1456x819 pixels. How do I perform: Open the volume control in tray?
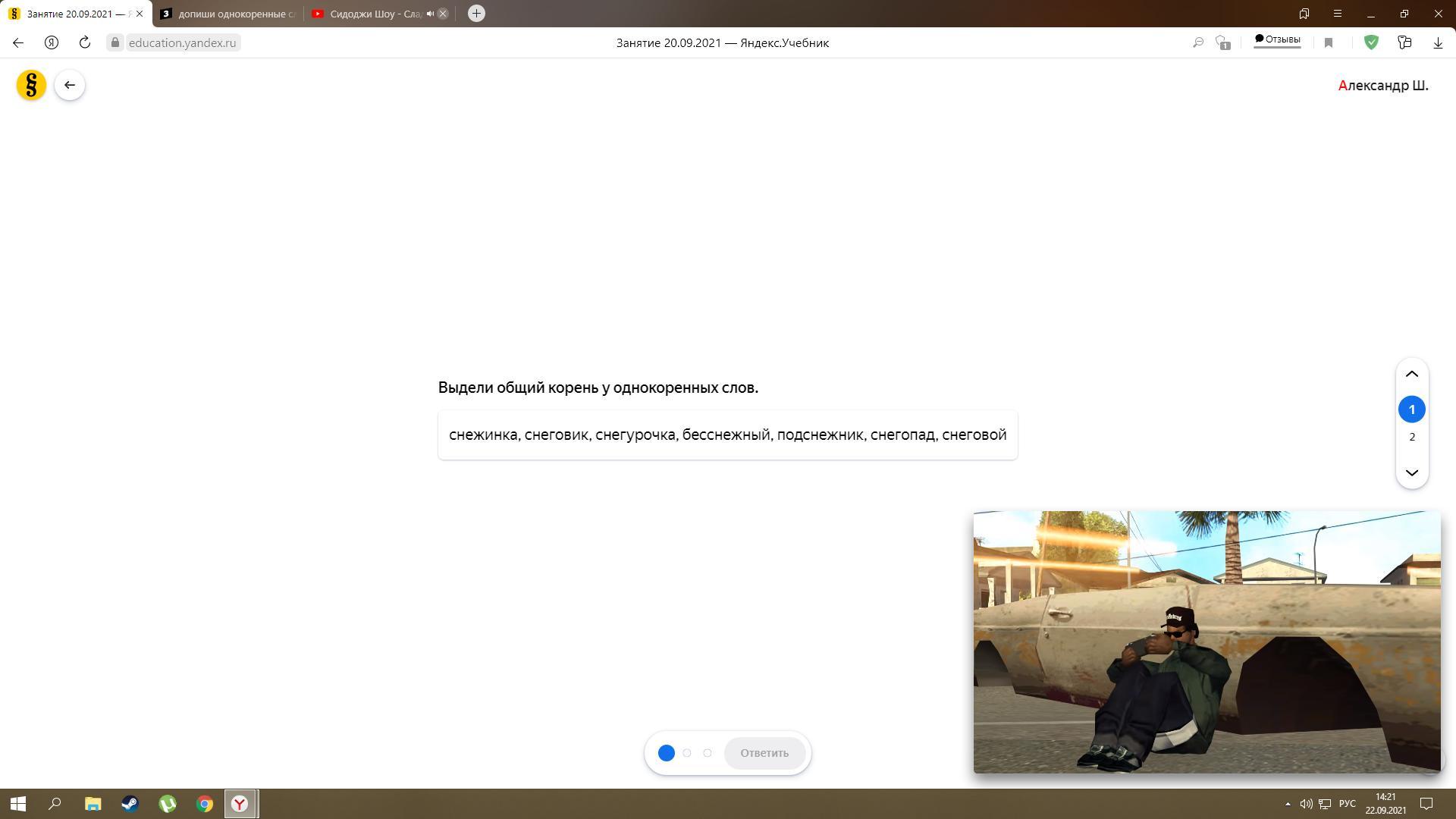click(1306, 804)
